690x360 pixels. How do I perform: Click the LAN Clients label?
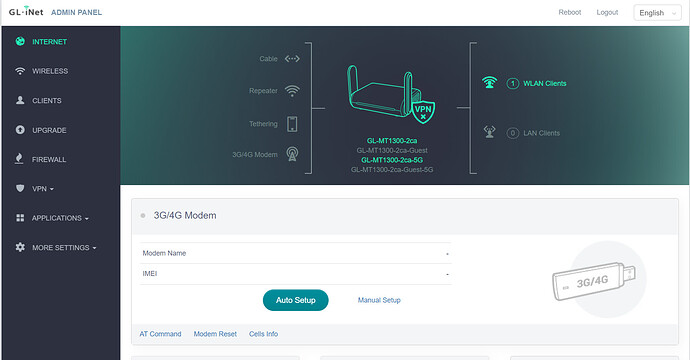(x=541, y=133)
